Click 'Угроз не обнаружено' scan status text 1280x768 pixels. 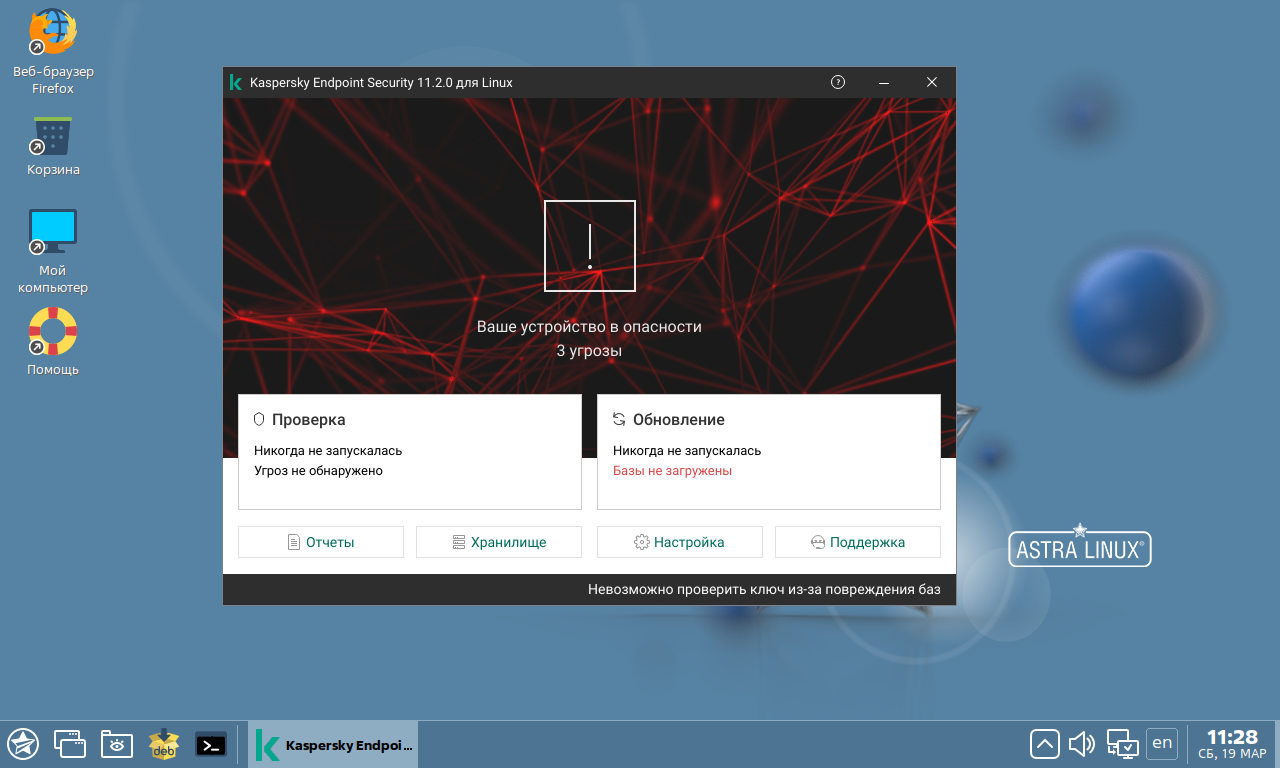(x=318, y=471)
